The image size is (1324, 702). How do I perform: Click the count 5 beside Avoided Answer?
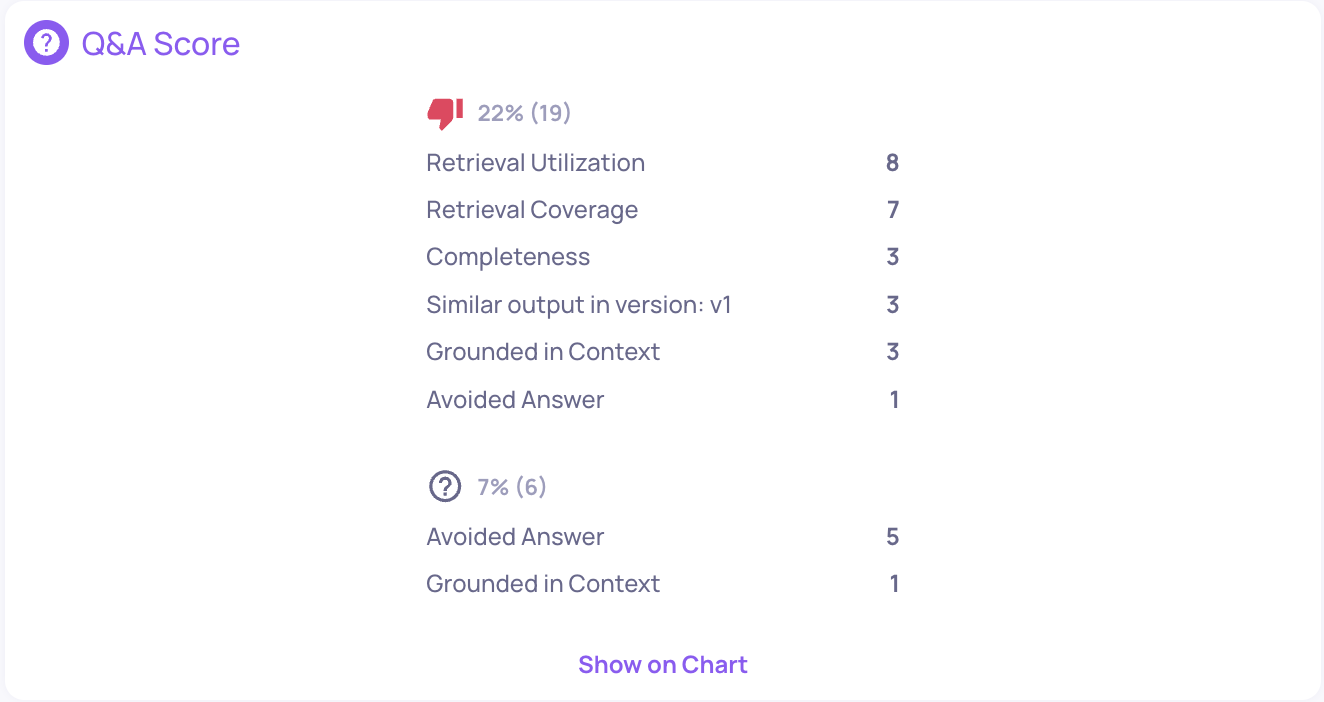tap(893, 537)
